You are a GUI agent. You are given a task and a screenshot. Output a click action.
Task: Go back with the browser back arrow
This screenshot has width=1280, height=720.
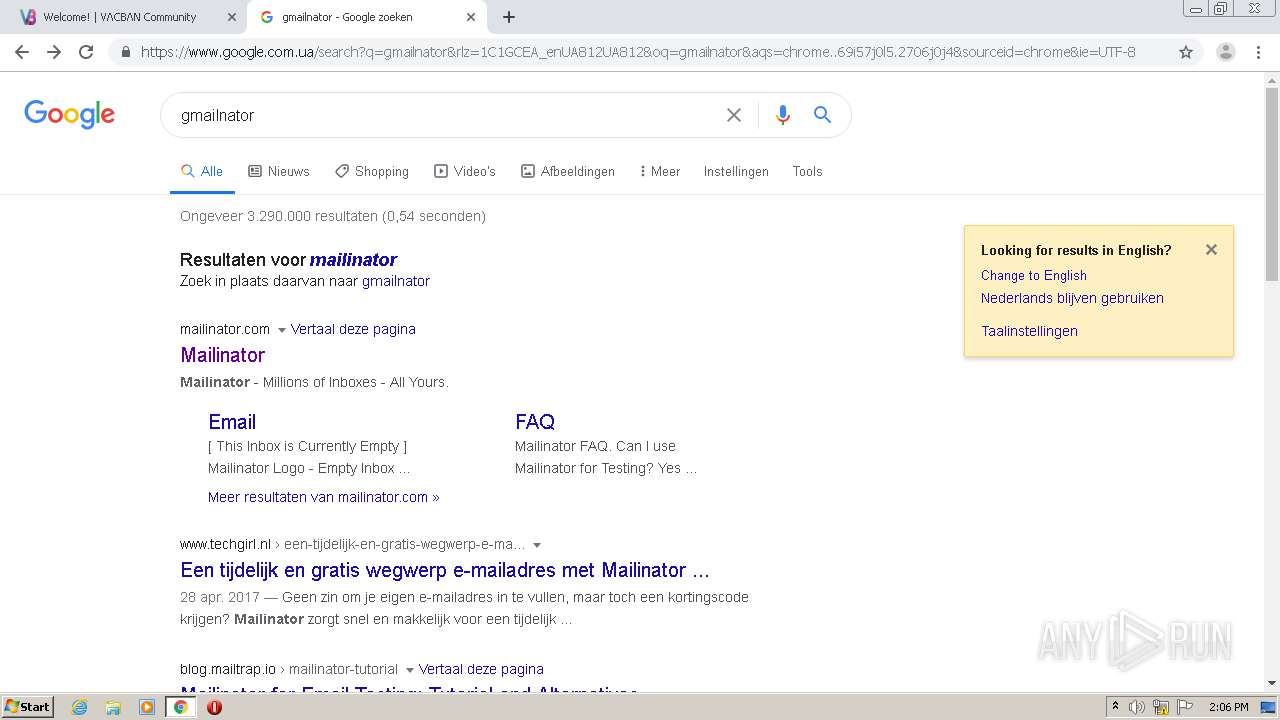pos(22,52)
